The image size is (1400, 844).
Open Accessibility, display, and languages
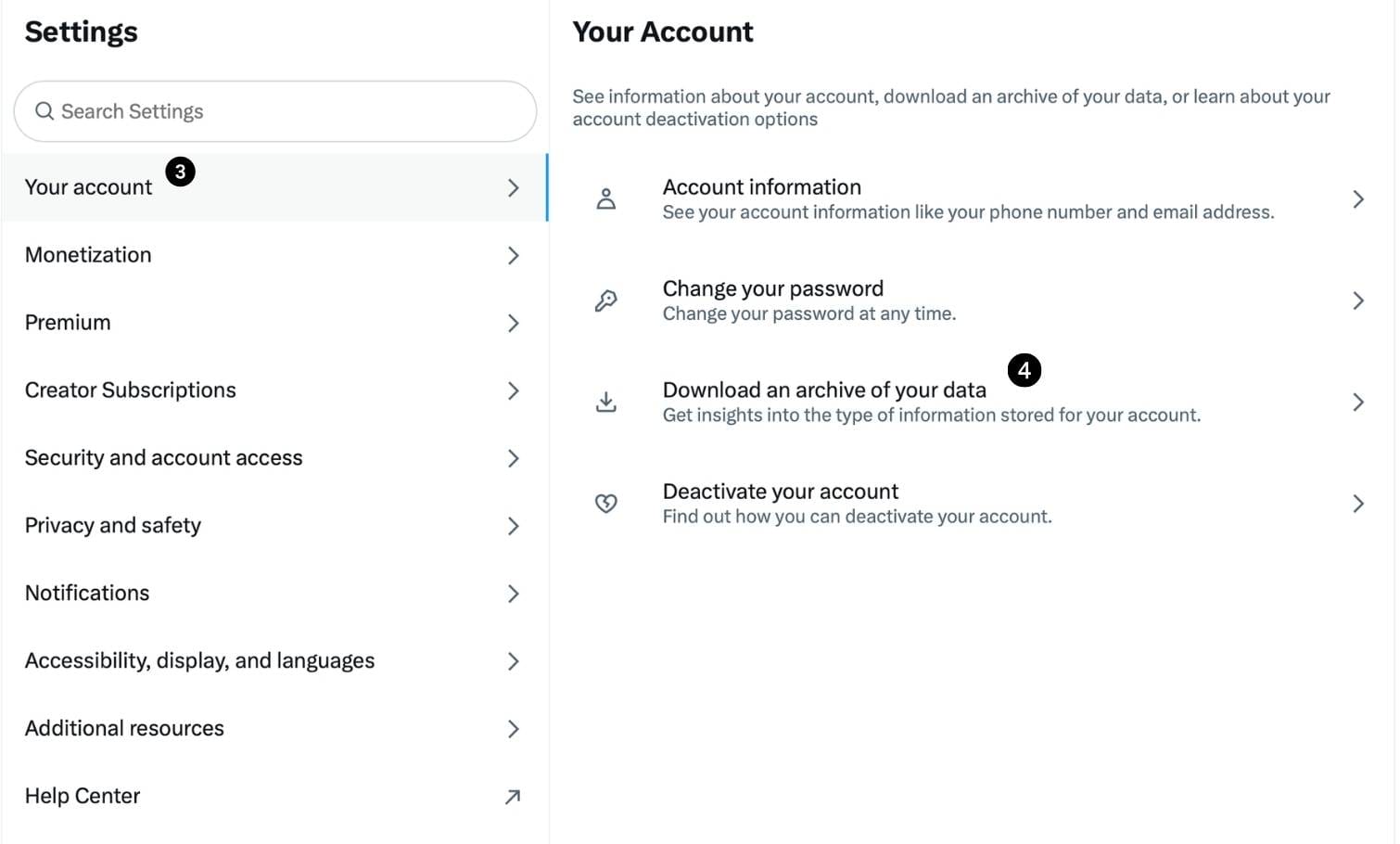[x=199, y=661]
